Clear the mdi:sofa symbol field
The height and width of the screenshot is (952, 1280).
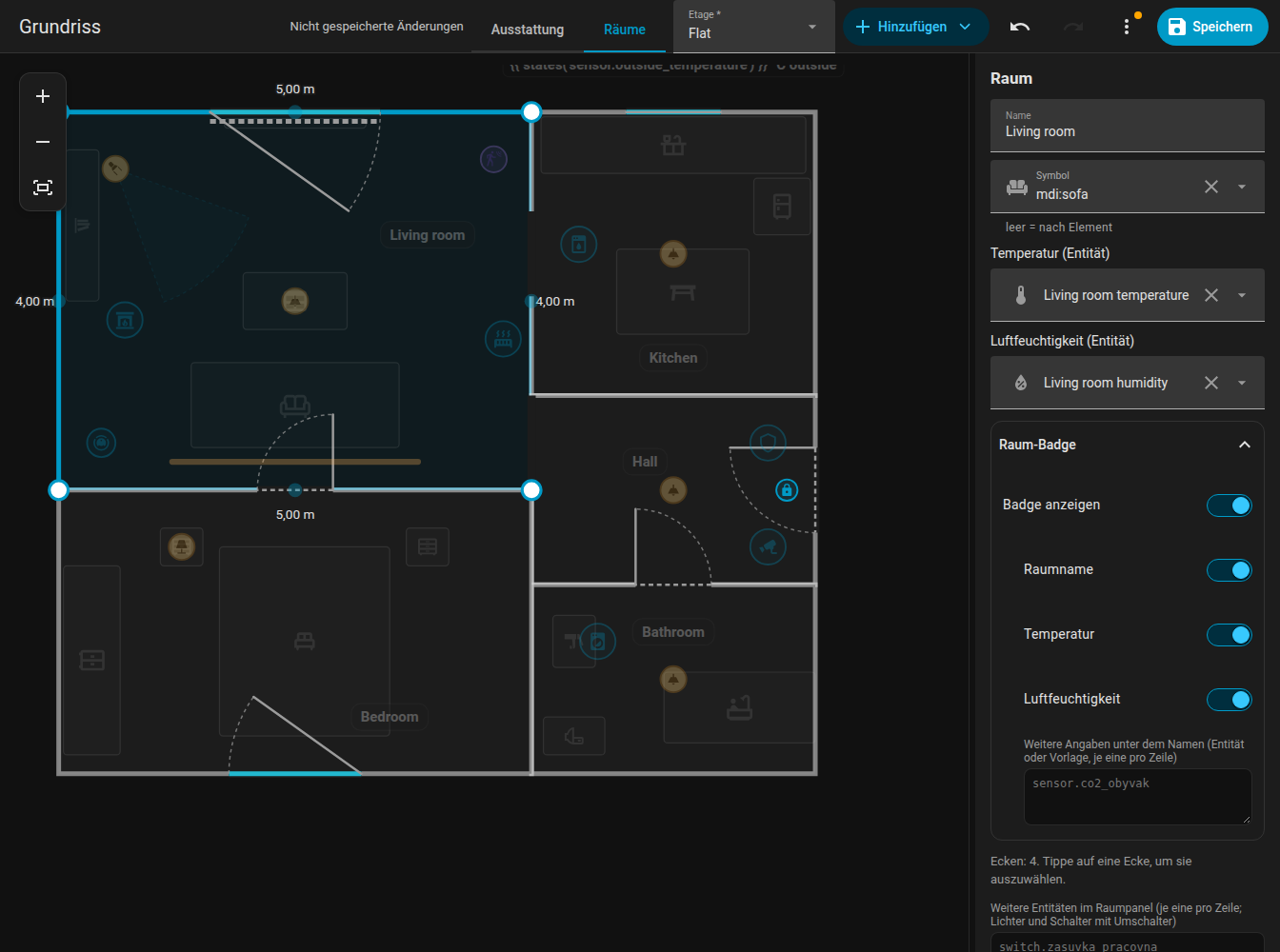point(1211,187)
